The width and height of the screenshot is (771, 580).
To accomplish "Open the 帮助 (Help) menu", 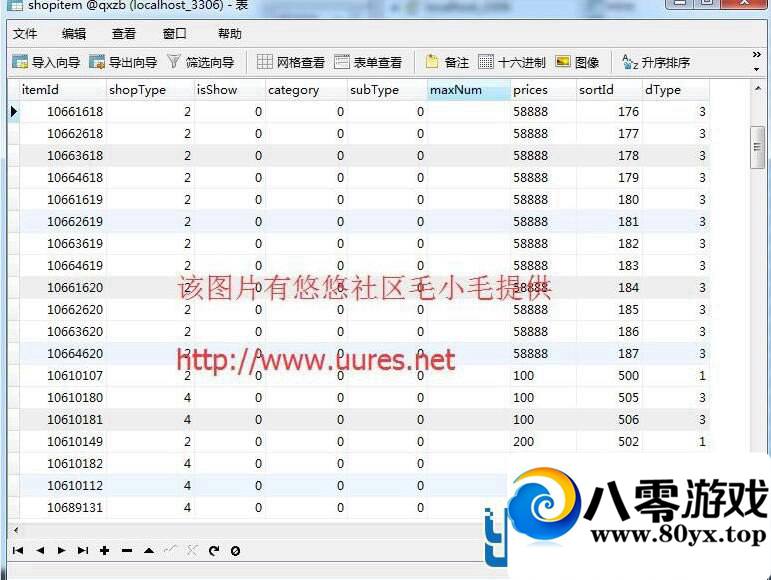I will 229,34.
